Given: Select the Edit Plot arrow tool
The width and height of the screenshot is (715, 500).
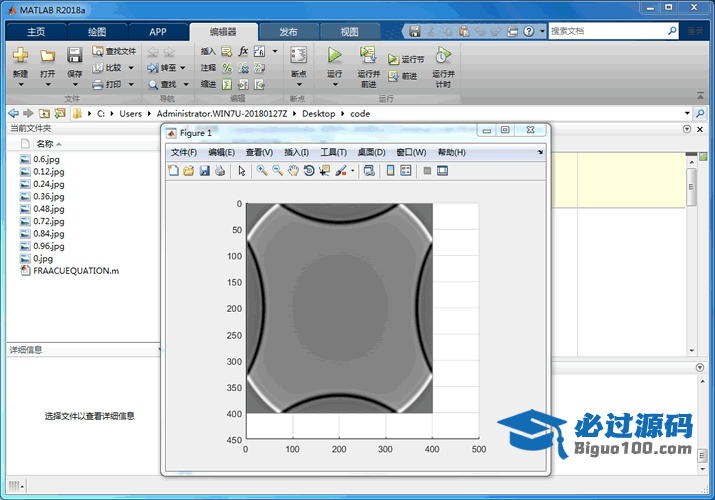Looking at the screenshot, I should coord(241,171).
